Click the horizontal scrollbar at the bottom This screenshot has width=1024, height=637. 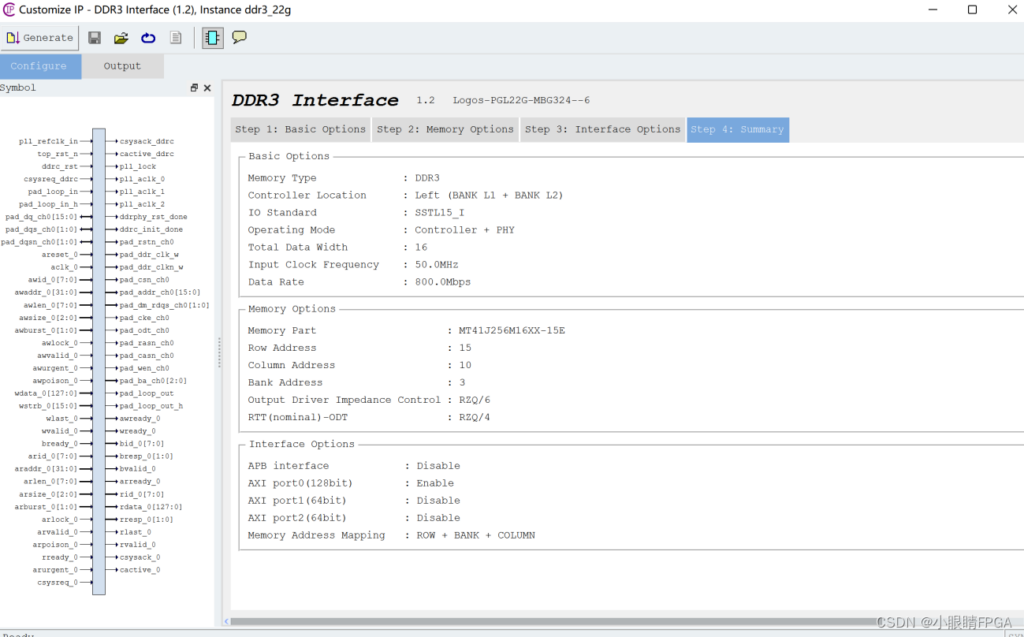click(600, 621)
